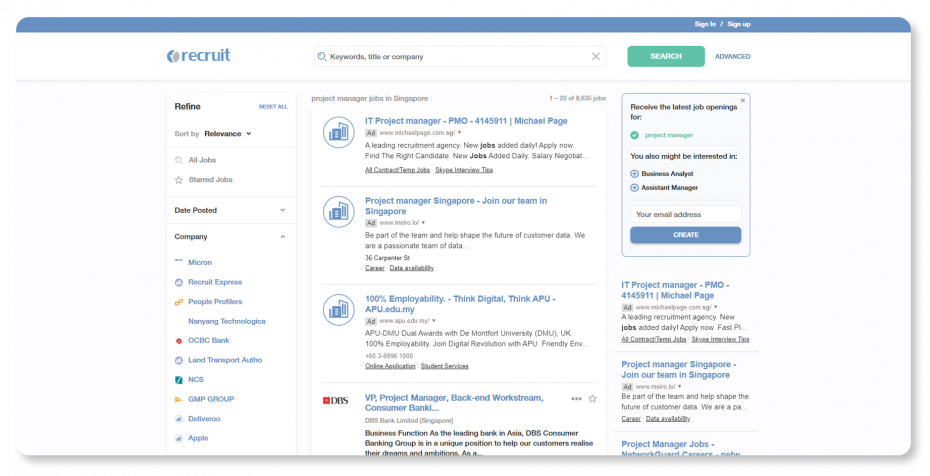Image resolution: width=930 pixels, height=476 pixels.
Task: Open dropdown arrow next to www.apu.edu.my
Action: click(x=434, y=321)
